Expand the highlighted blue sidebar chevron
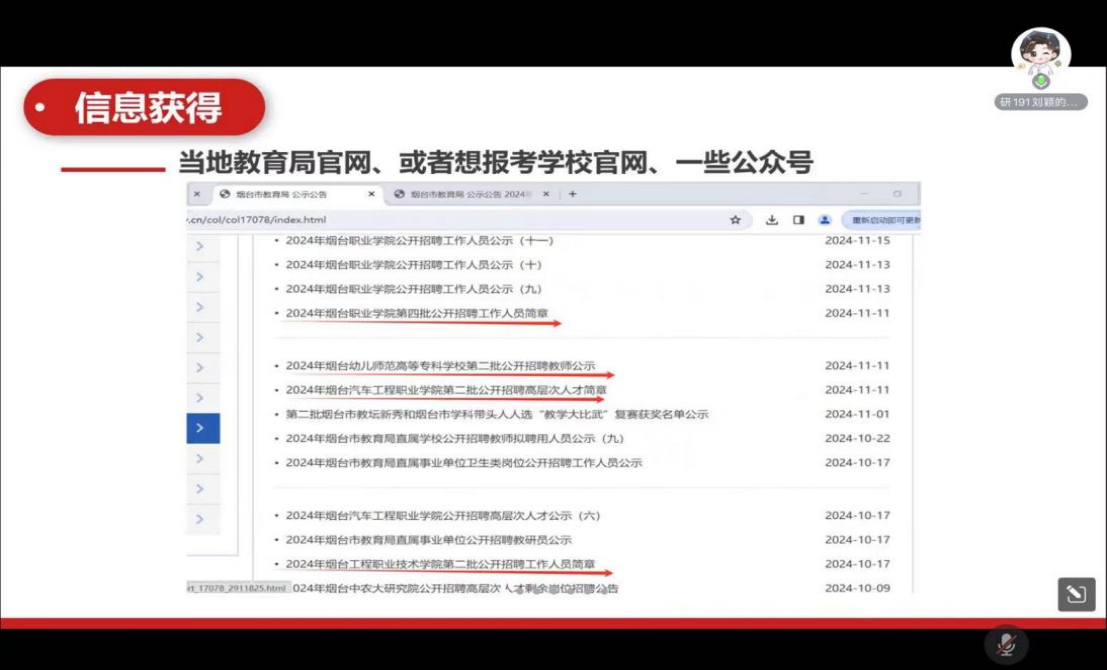 201,428
